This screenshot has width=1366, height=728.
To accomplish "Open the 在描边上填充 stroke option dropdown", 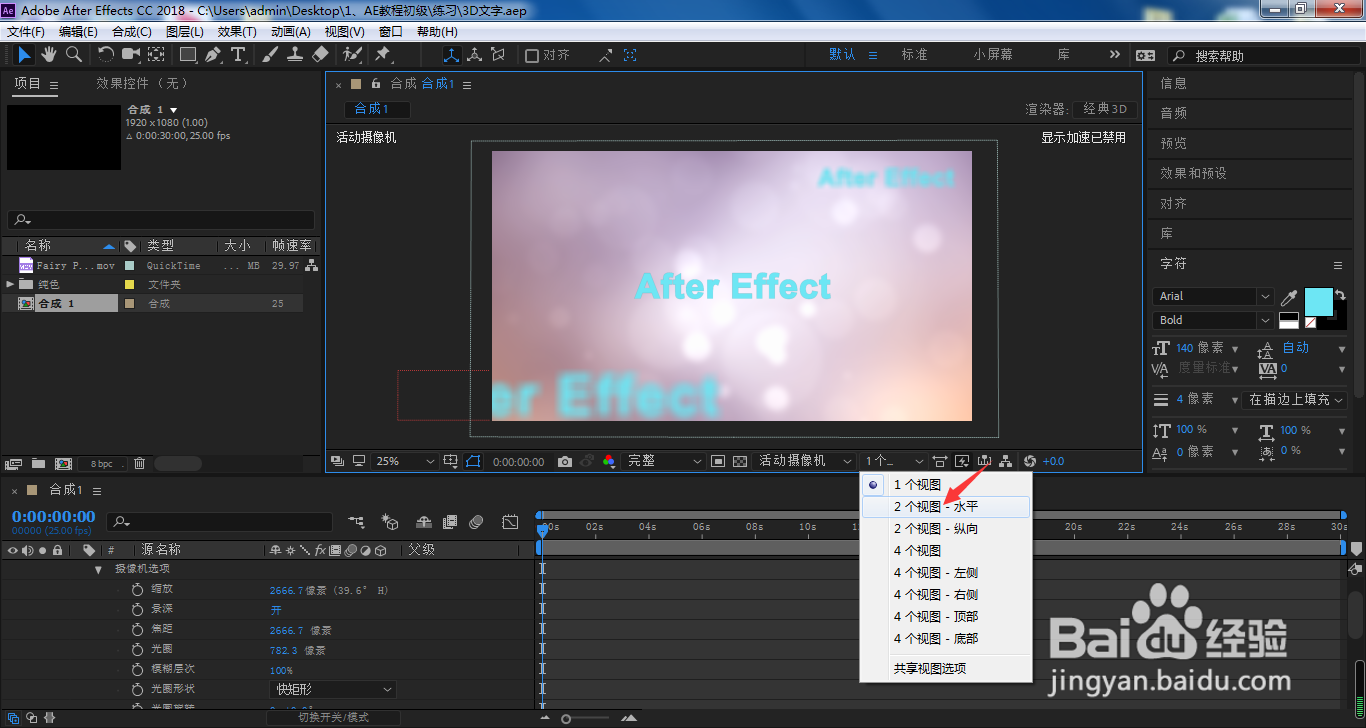I will coord(1296,399).
